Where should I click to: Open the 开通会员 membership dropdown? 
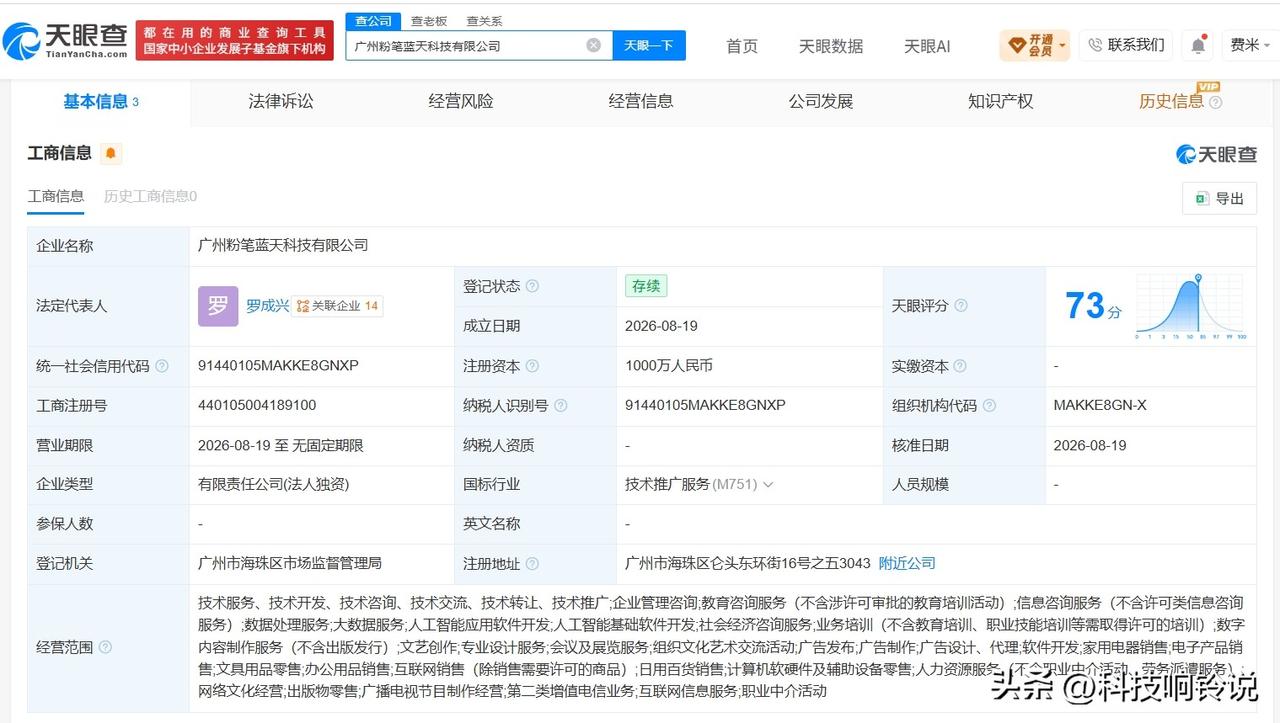point(1034,45)
